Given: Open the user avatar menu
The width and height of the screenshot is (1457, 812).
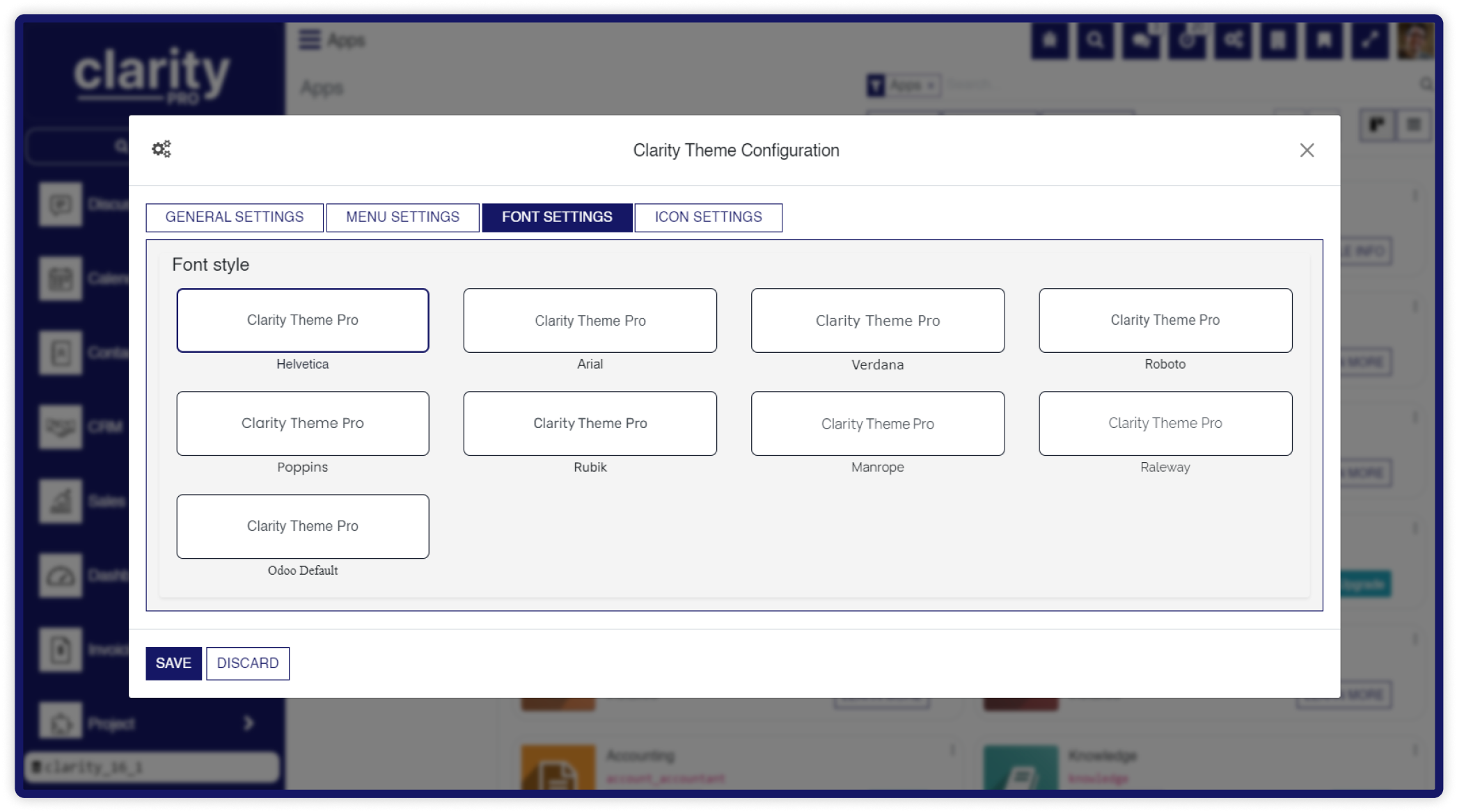Looking at the screenshot, I should click(1415, 40).
